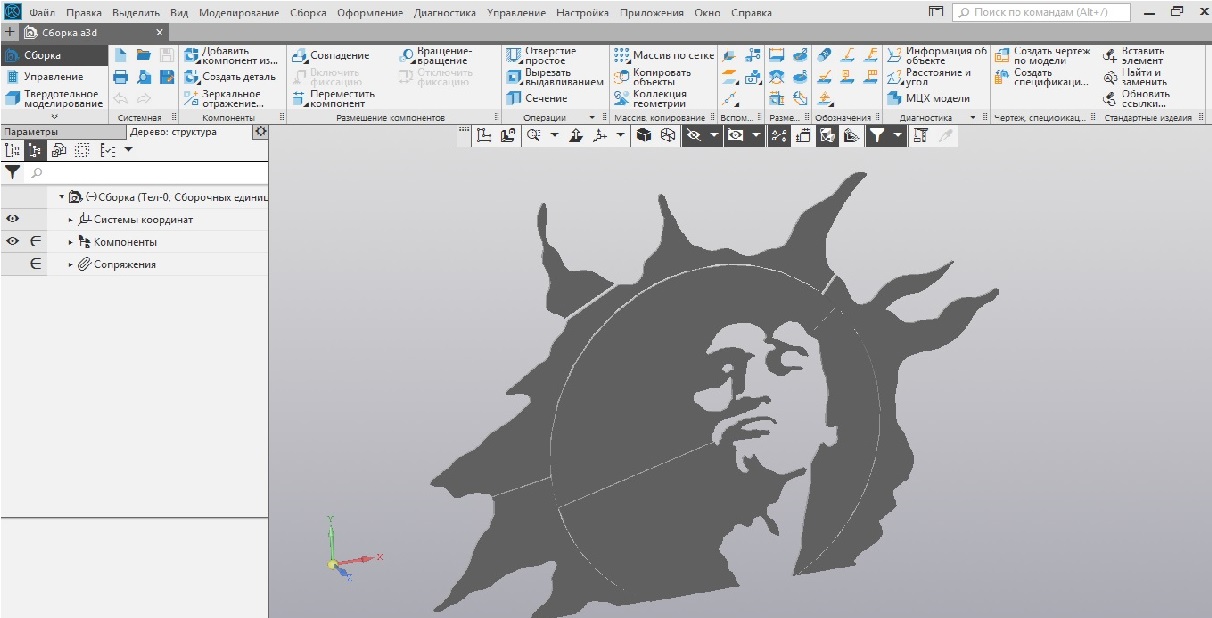This screenshot has height=618, width=1212.
Task: Open Information about object tool
Action: click(937, 55)
